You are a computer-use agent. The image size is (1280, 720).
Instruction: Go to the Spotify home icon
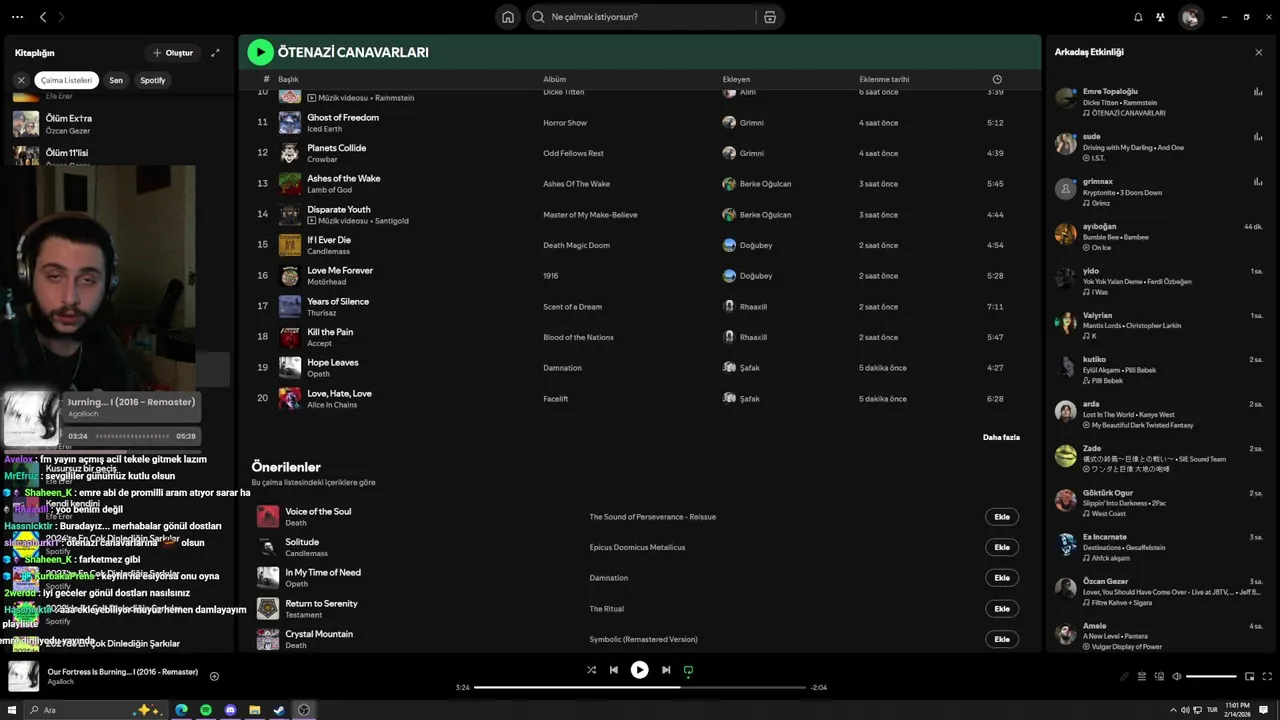[x=508, y=17]
